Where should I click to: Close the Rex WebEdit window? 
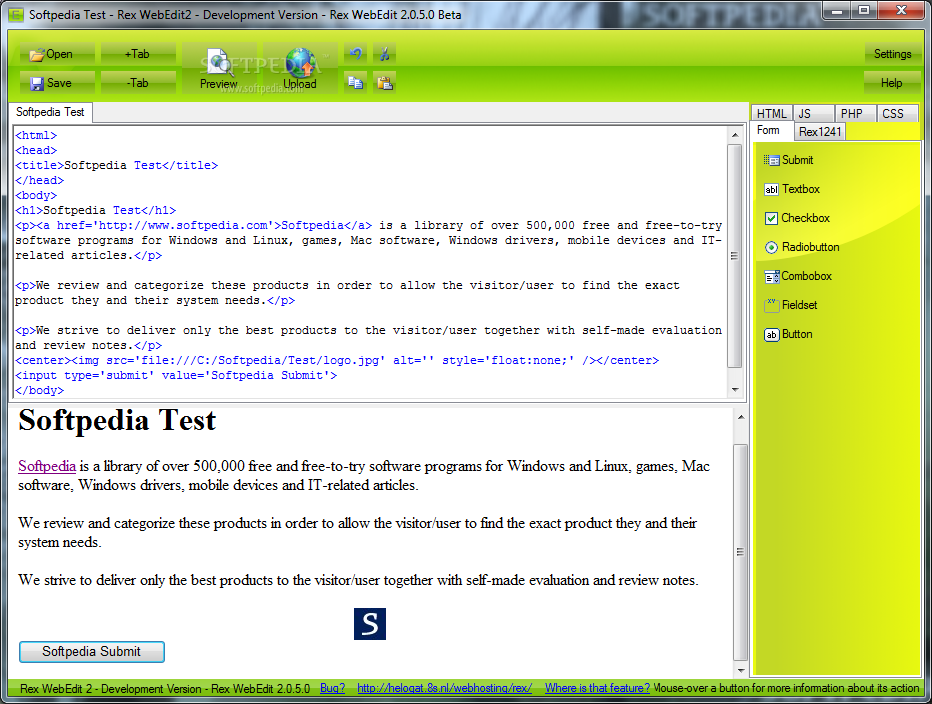coord(901,10)
